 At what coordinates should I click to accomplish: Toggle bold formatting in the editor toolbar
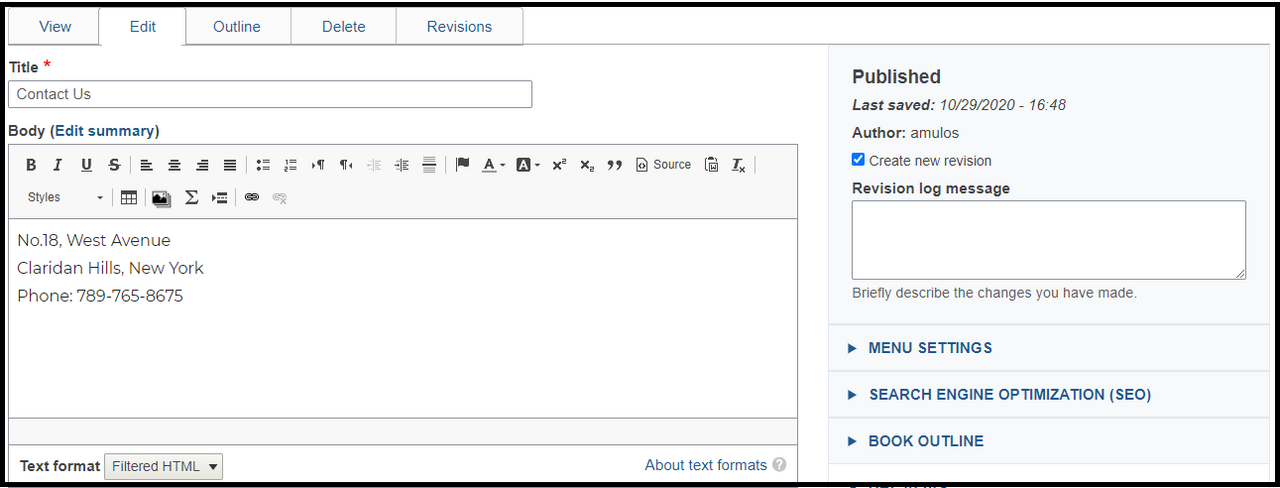point(31,165)
